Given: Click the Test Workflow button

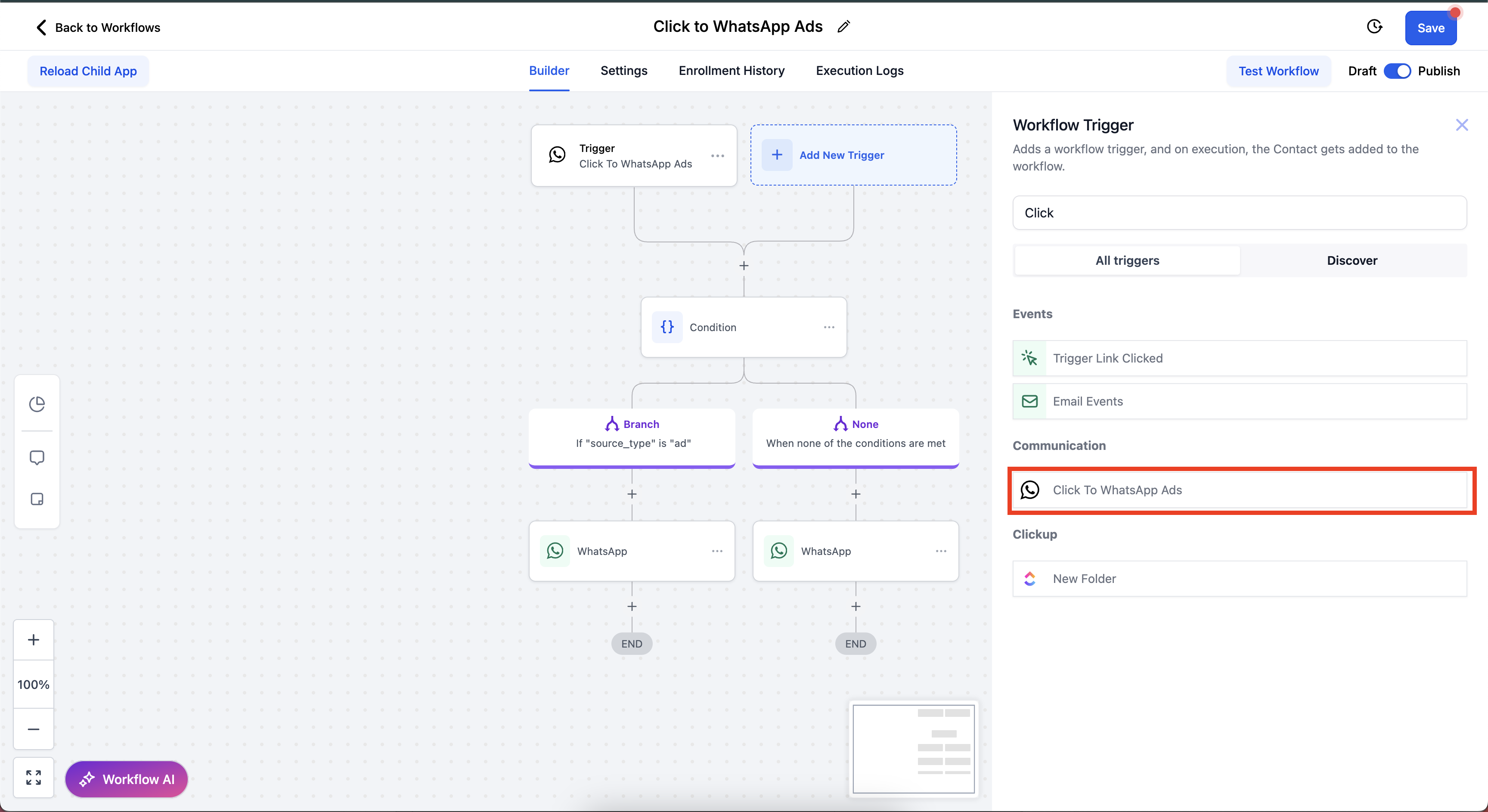Looking at the screenshot, I should 1278,71.
